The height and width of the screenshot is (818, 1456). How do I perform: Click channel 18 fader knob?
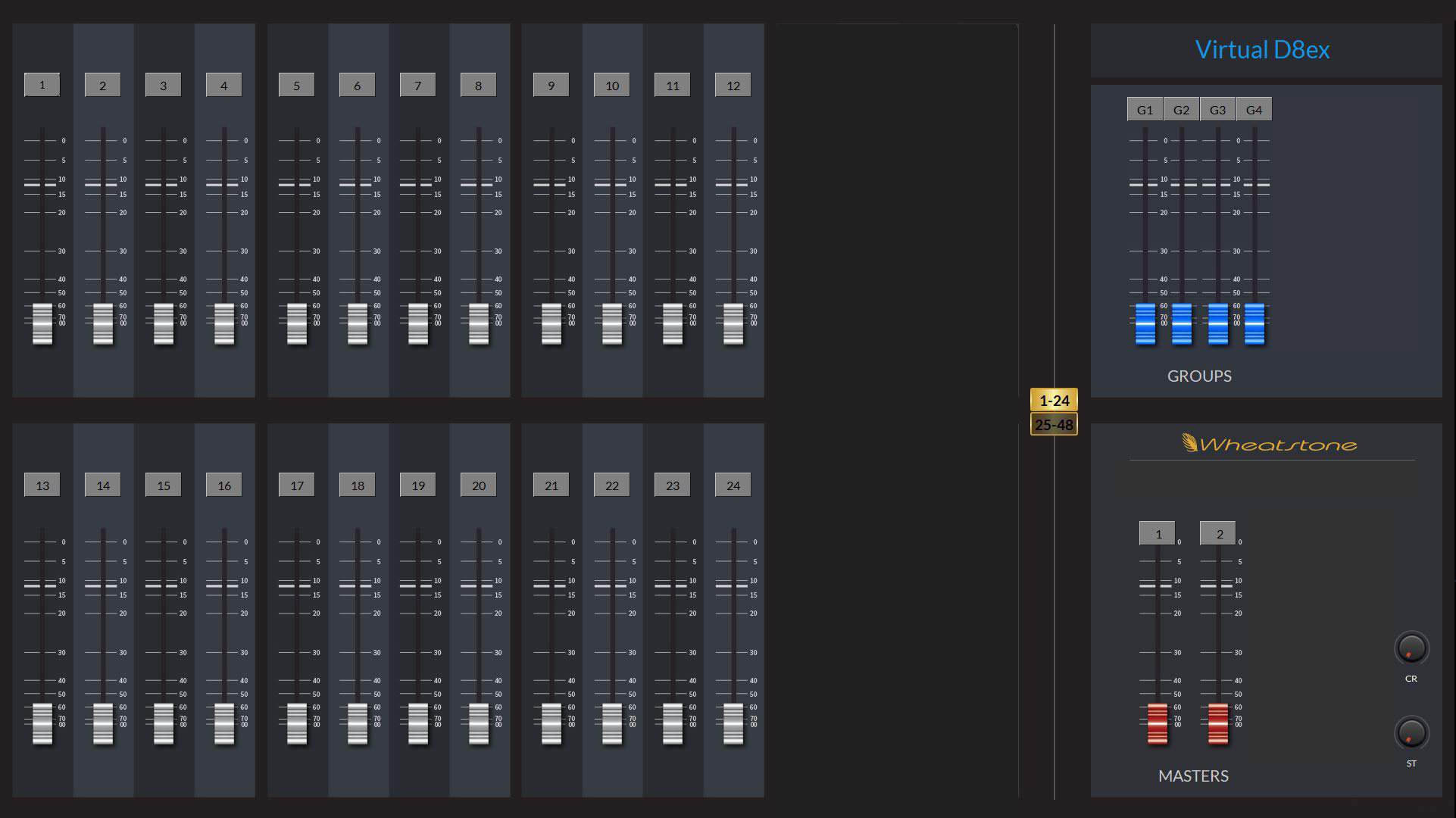click(358, 724)
